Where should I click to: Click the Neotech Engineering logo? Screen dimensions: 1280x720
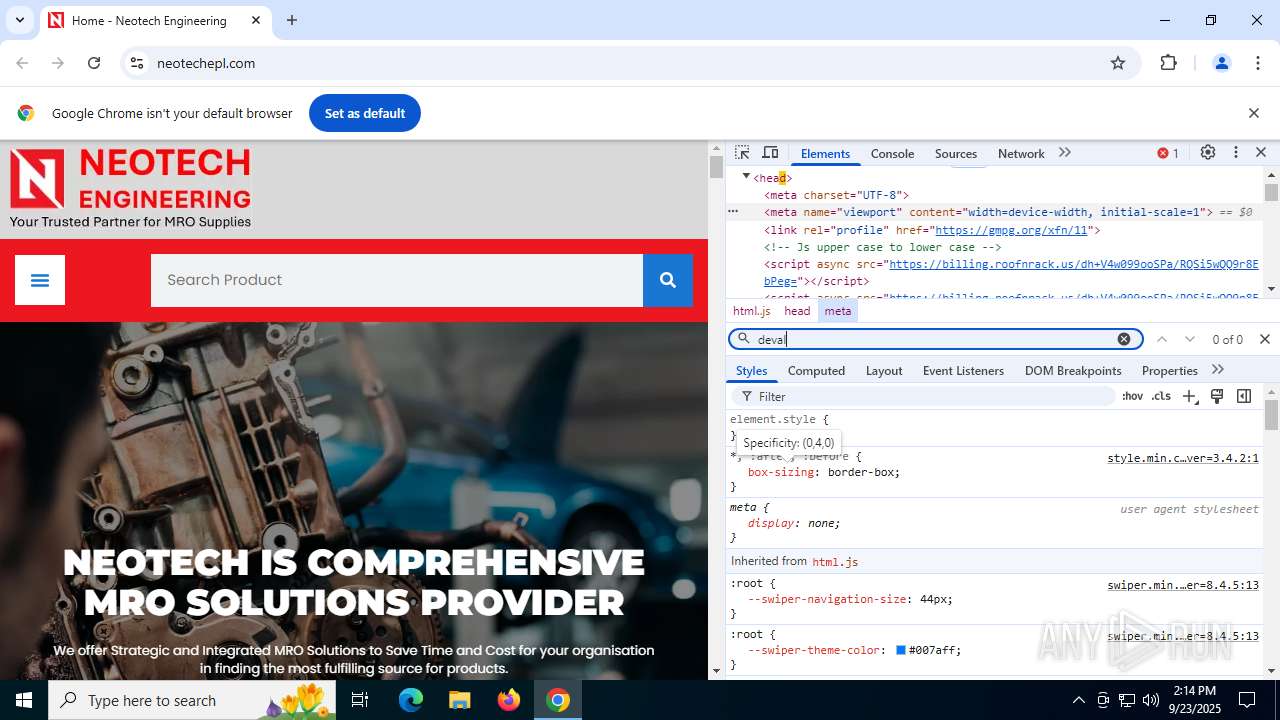tap(130, 189)
